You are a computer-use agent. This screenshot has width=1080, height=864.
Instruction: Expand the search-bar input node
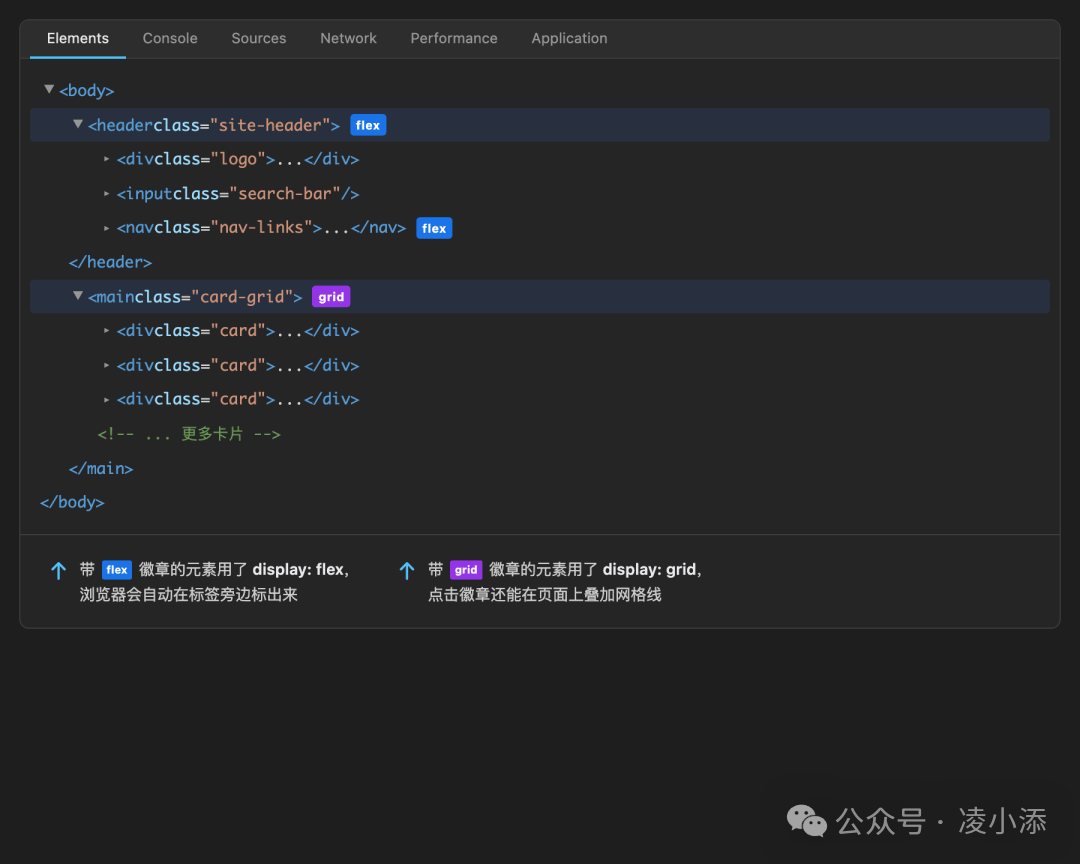click(x=107, y=194)
